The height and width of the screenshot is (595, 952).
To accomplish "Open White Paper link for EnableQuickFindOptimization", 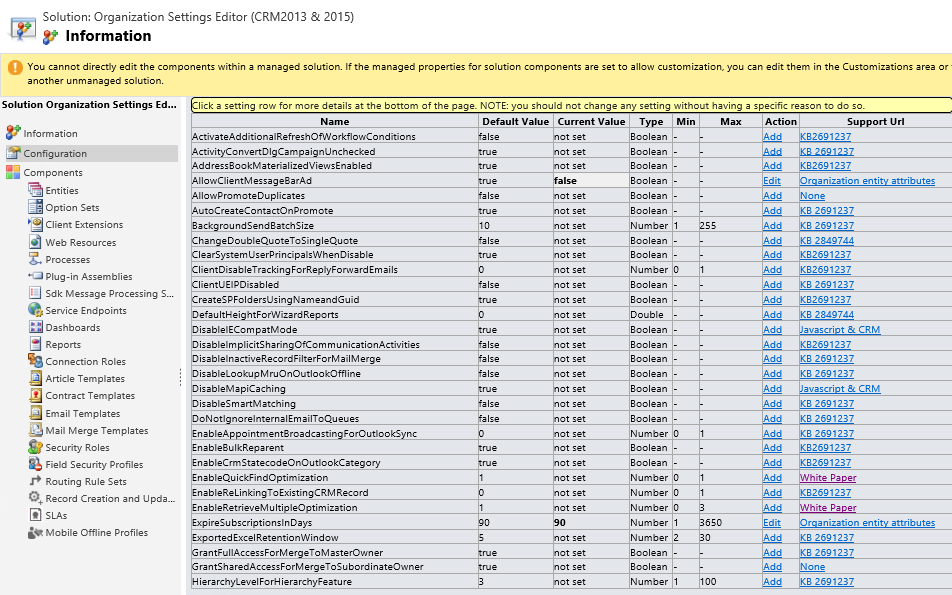I will click(x=828, y=477).
